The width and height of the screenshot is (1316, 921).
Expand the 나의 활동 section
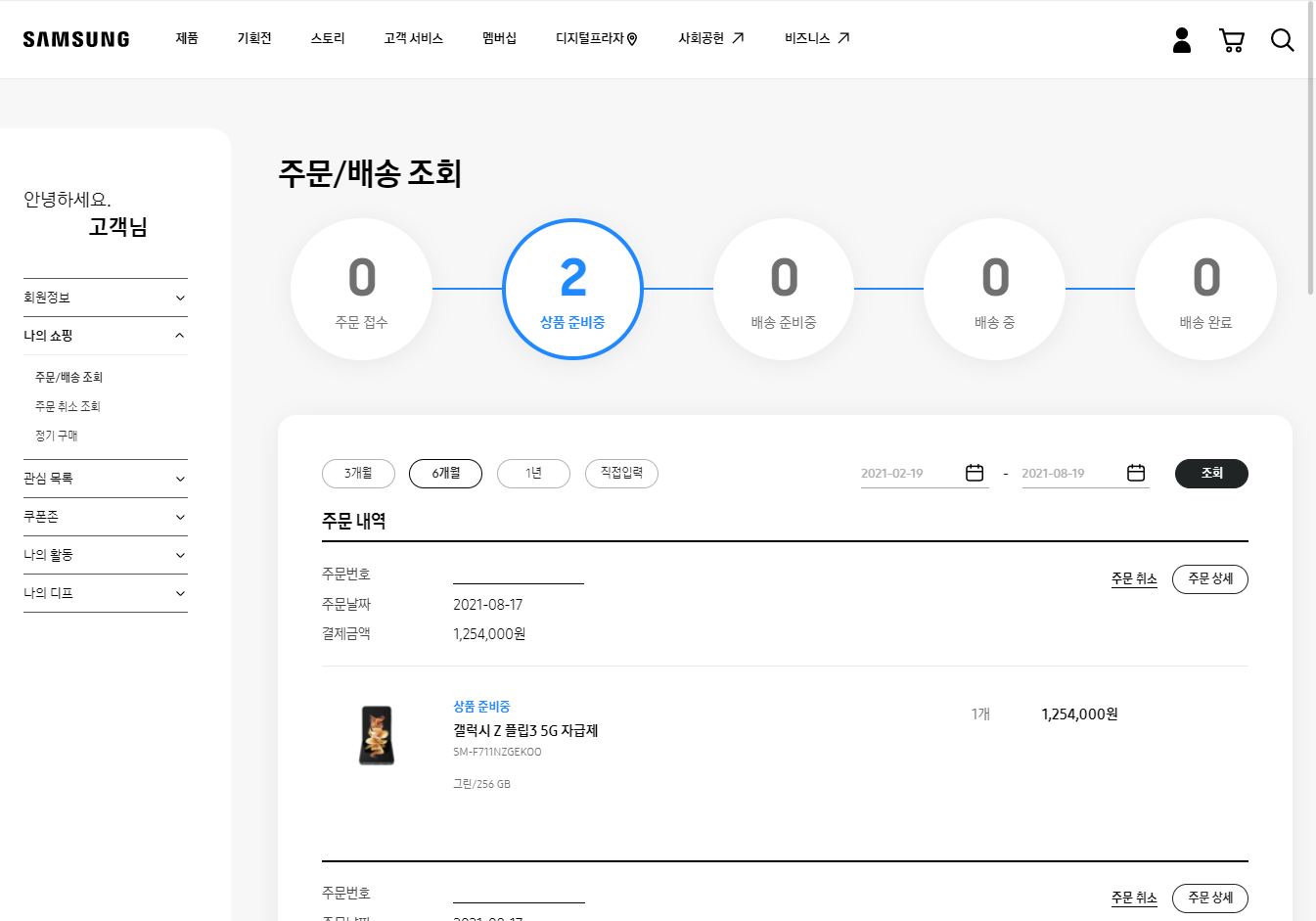pos(106,555)
